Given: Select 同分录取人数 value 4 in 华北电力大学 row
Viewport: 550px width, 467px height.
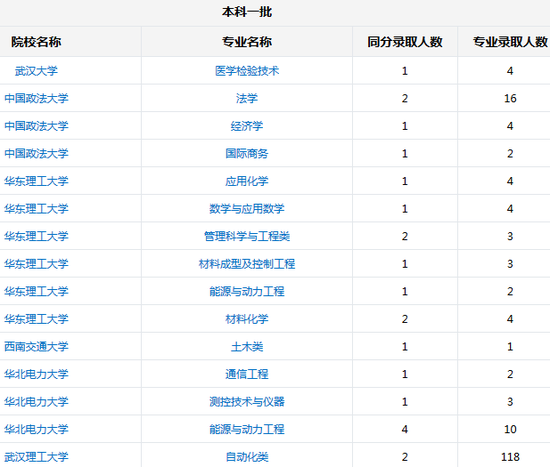Looking at the screenshot, I should pos(405,429).
